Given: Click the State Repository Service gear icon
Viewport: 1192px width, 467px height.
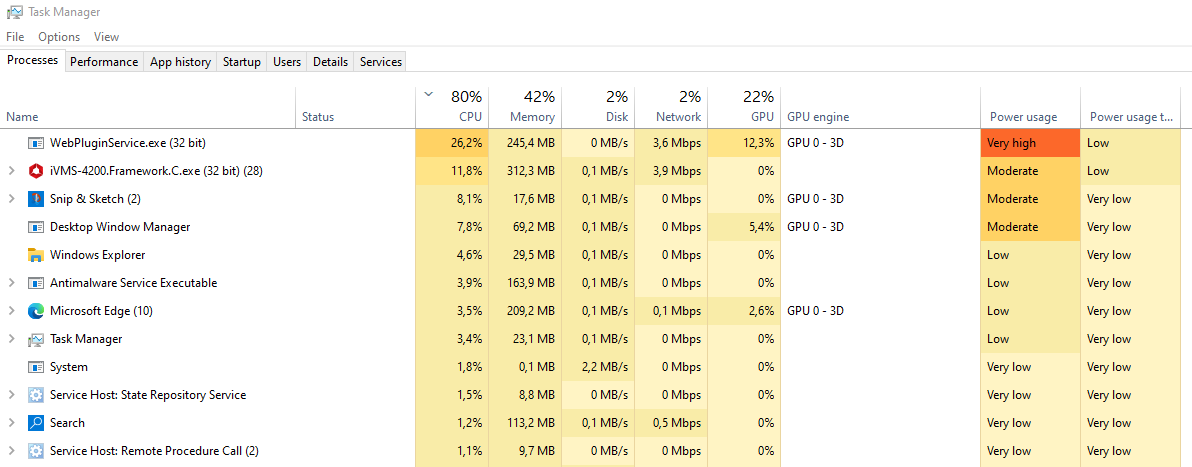Looking at the screenshot, I should click(x=36, y=395).
